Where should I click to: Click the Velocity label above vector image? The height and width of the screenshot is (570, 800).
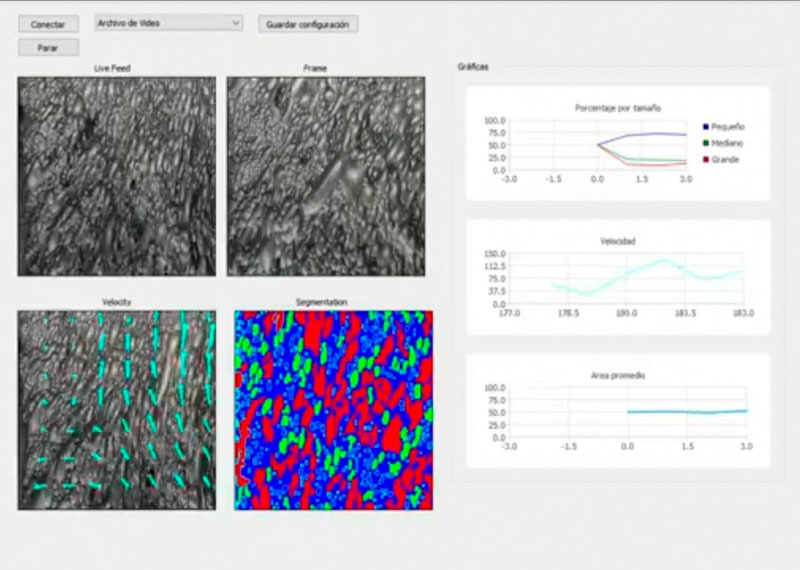116,302
